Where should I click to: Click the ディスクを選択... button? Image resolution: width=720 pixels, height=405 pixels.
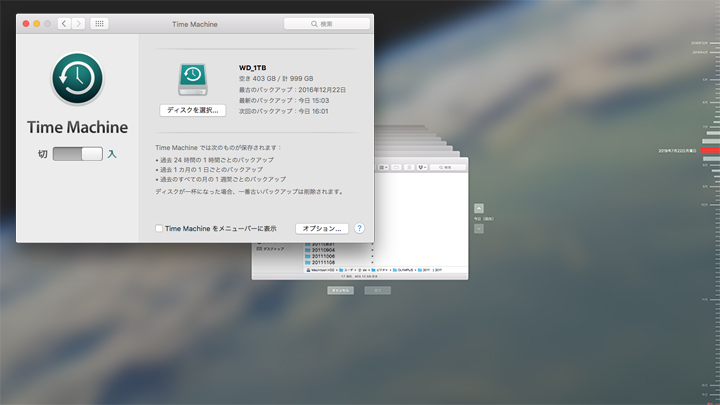pos(192,110)
